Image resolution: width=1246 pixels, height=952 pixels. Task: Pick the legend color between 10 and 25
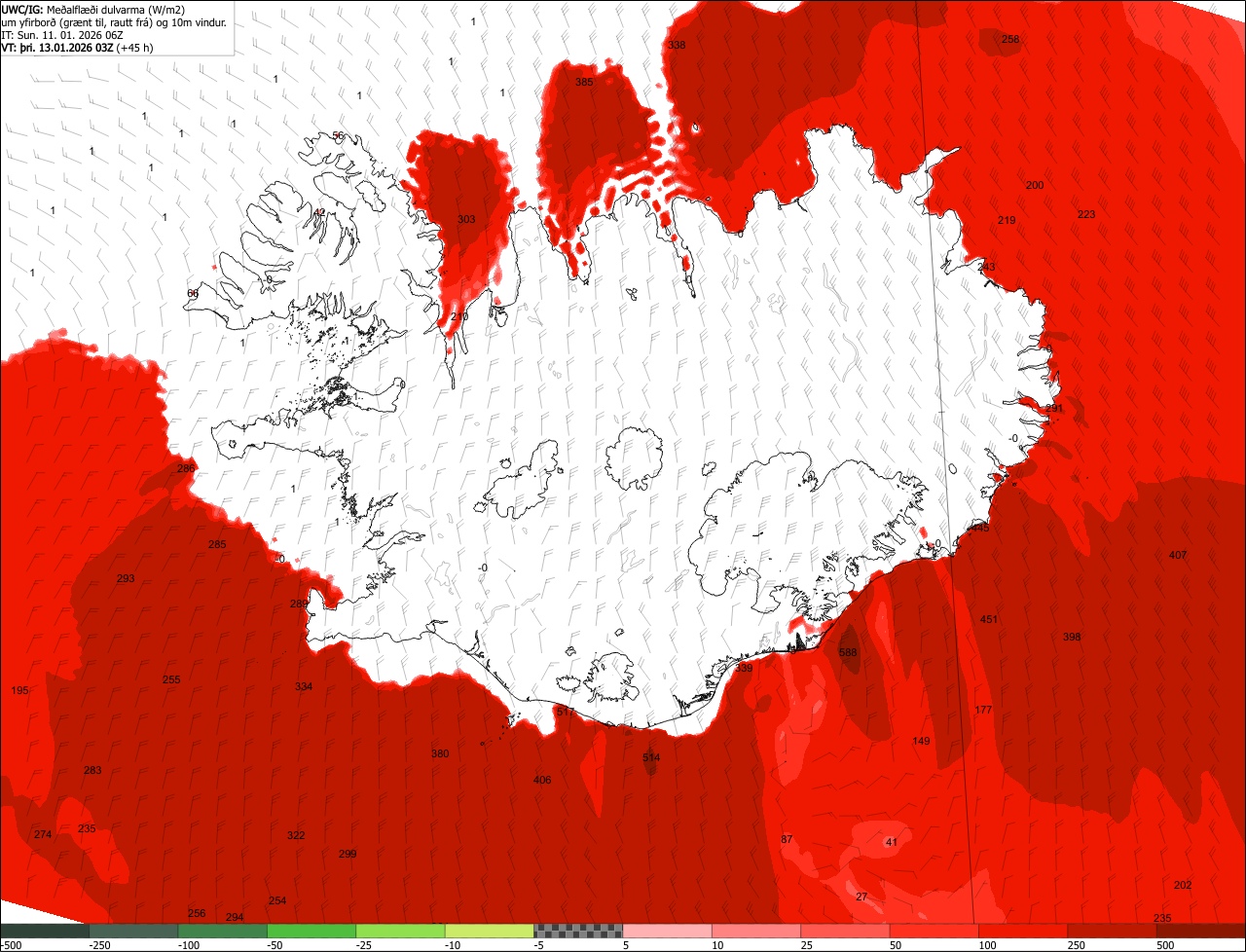tap(756, 931)
